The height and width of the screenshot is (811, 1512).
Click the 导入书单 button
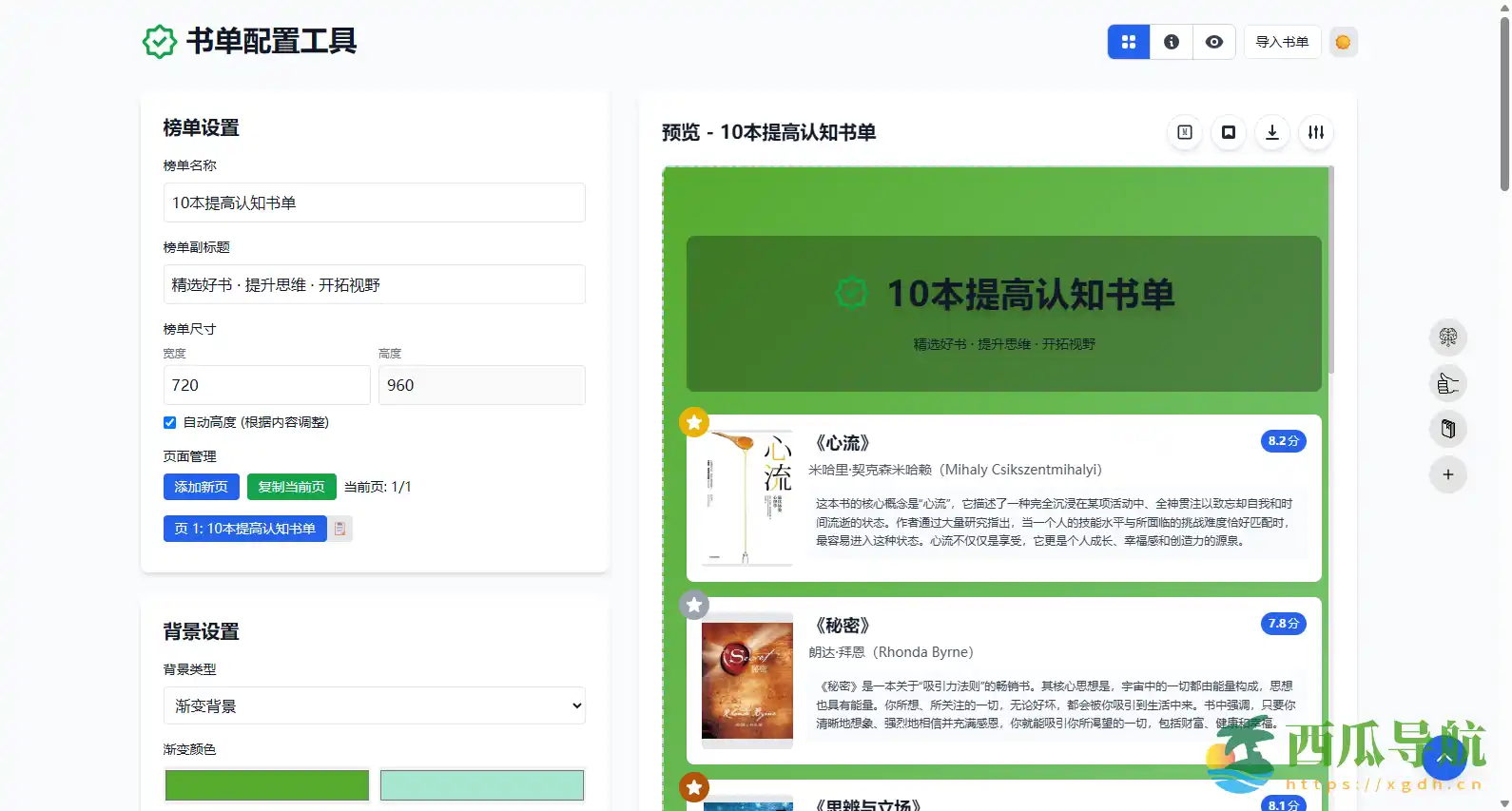click(1282, 42)
